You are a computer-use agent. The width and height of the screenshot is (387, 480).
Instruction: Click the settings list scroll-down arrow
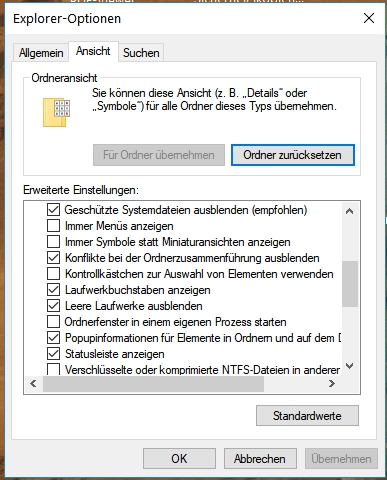click(x=350, y=366)
